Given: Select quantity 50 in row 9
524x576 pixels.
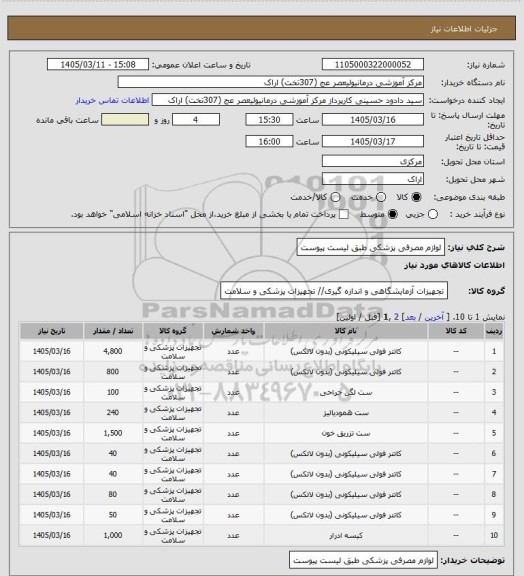Looking at the screenshot, I should (112, 515).
